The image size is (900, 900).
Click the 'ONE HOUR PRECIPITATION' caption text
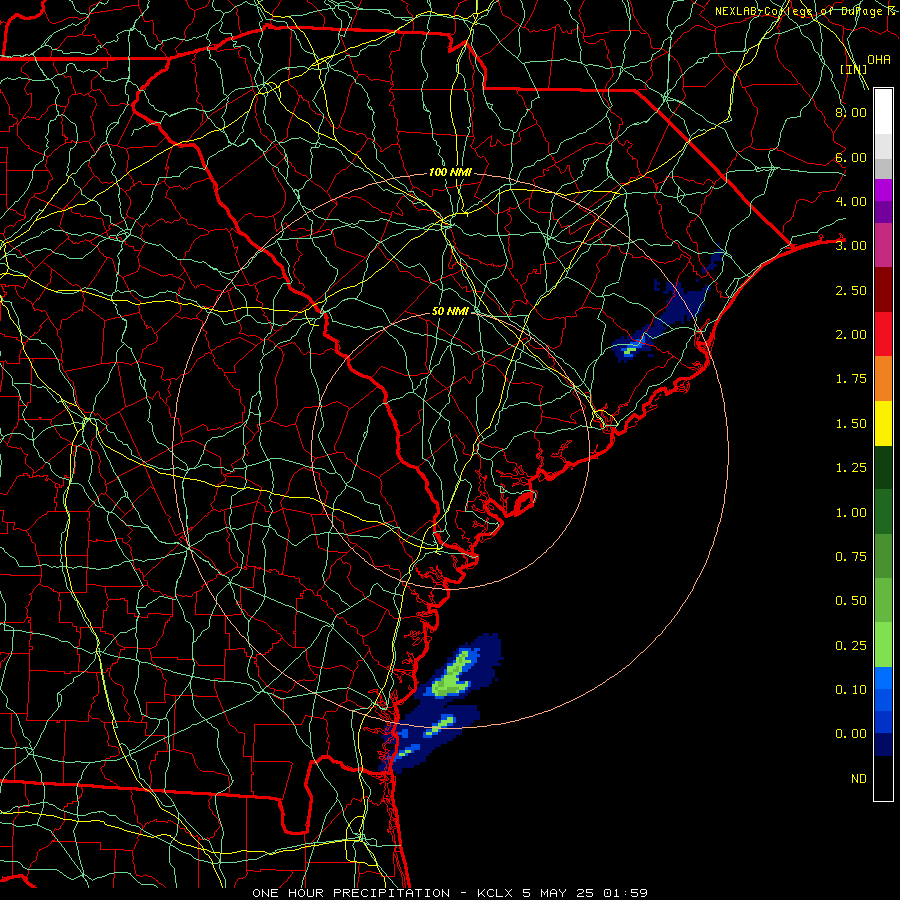(351, 893)
